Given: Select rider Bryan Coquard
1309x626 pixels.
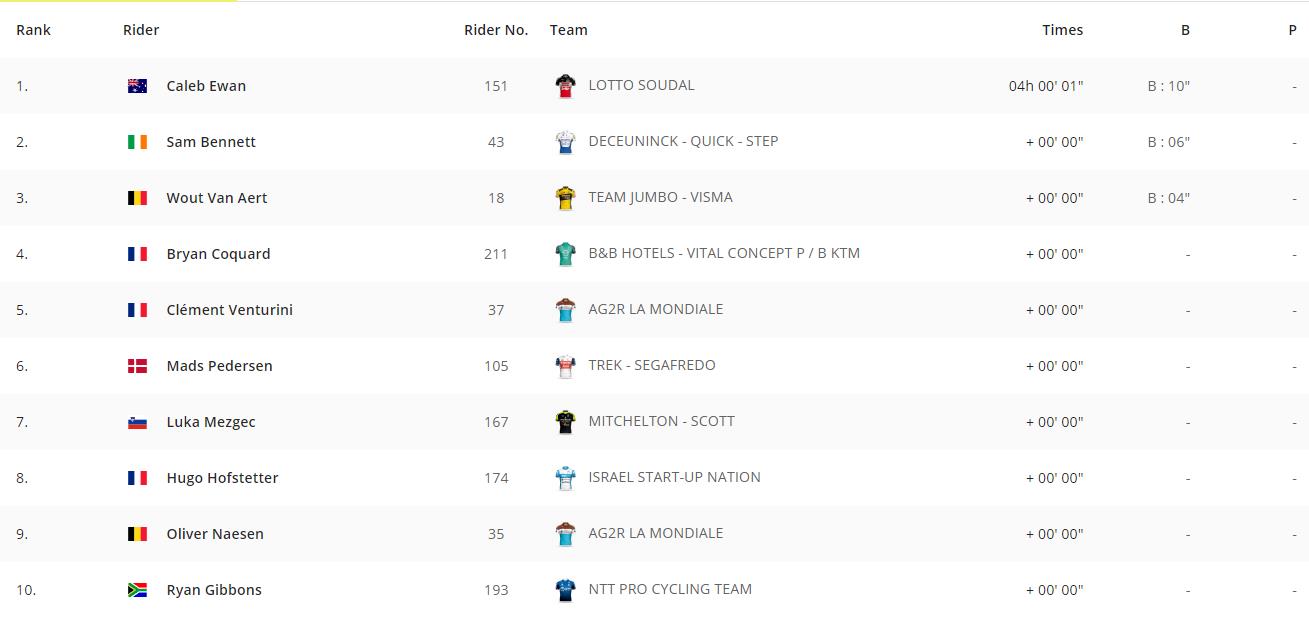Looking at the screenshot, I should (x=218, y=254).
